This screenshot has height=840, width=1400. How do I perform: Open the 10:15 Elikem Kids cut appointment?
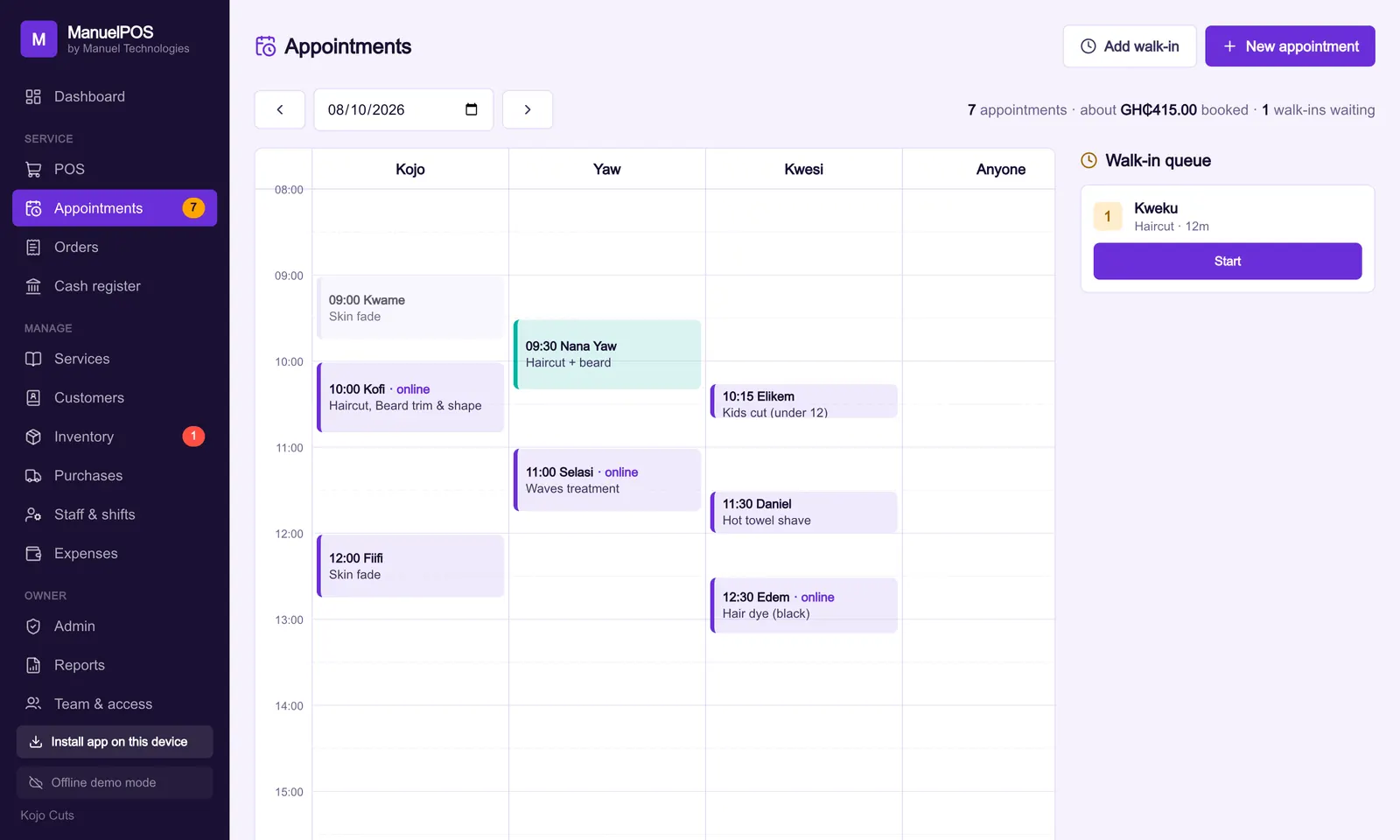tap(804, 402)
